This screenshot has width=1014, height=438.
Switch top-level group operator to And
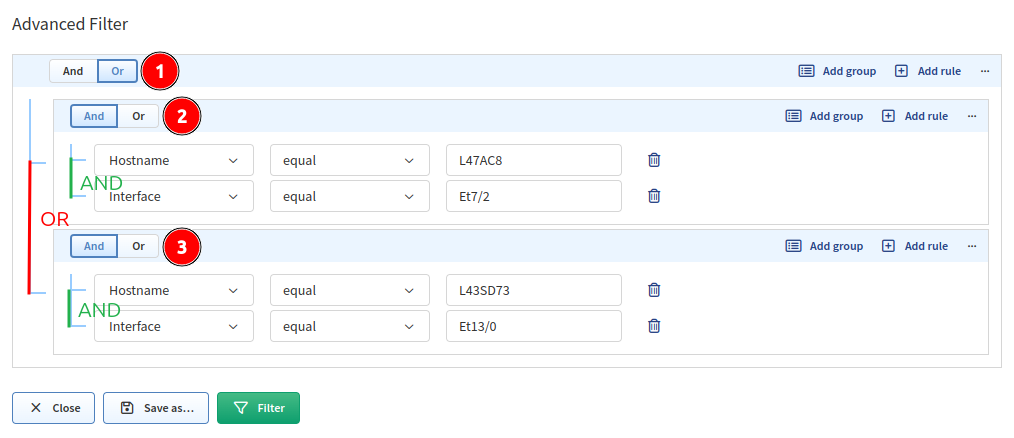pyautogui.click(x=73, y=71)
